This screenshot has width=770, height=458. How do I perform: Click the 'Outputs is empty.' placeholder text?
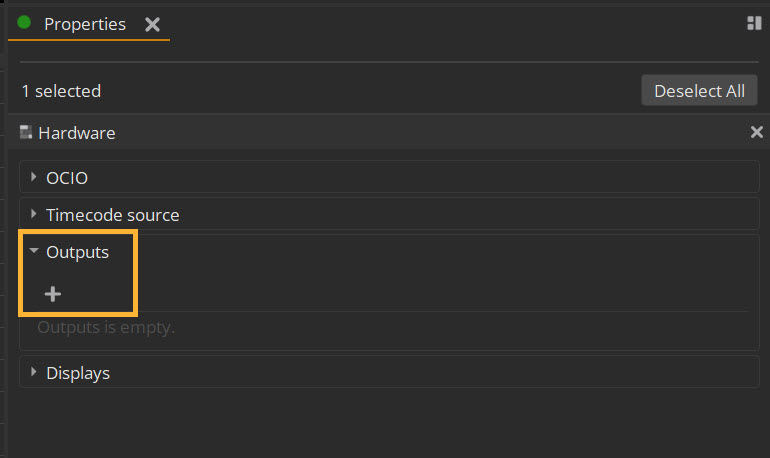click(106, 327)
